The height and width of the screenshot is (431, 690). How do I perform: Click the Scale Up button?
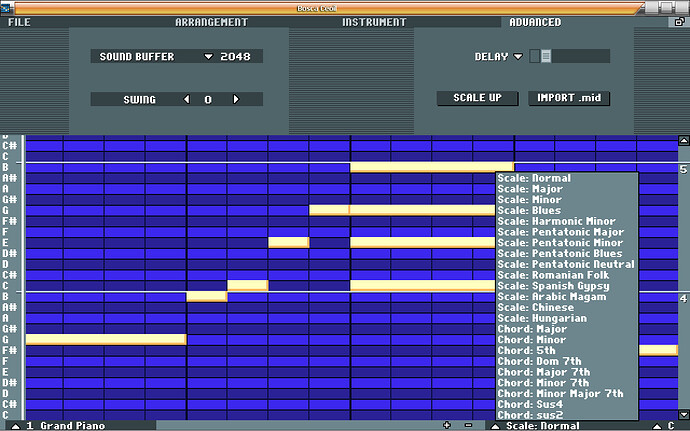[x=477, y=98]
